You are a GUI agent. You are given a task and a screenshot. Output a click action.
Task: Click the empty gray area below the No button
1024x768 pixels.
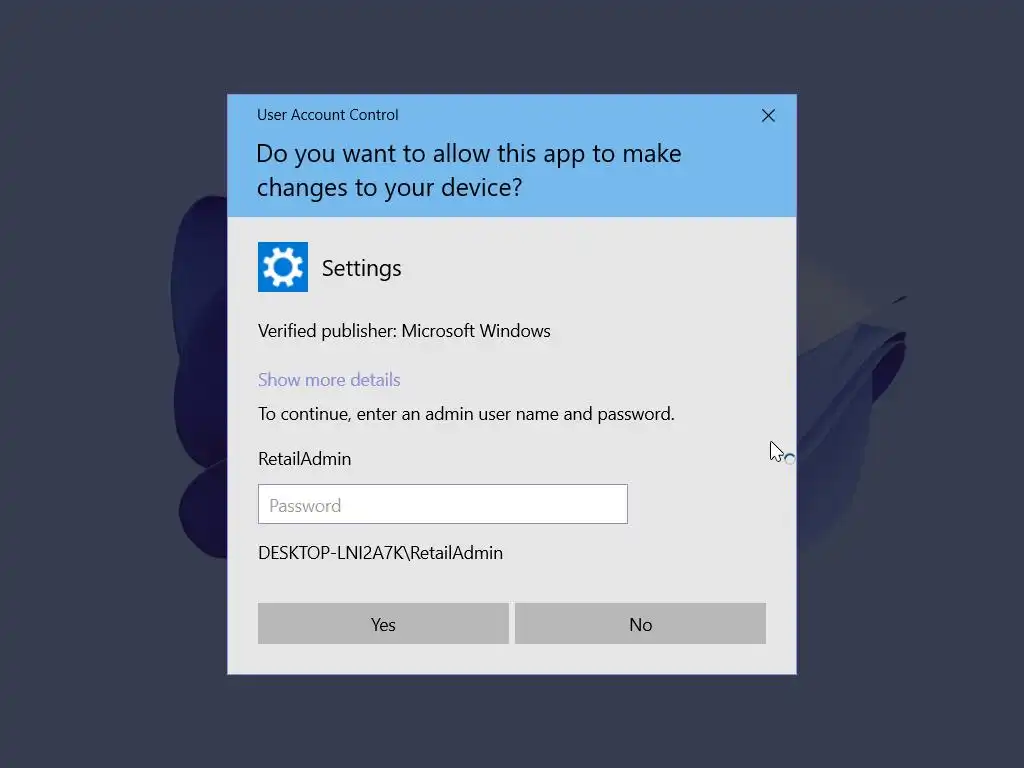pyautogui.click(x=640, y=659)
